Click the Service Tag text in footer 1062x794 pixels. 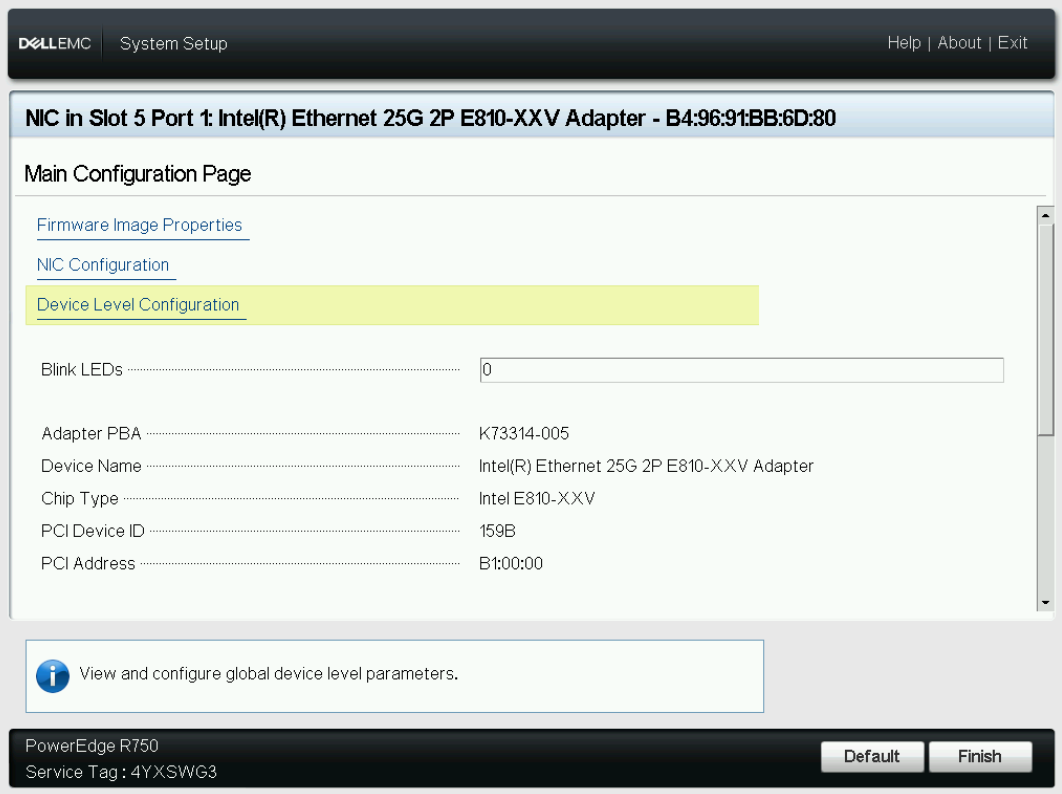coord(121,772)
